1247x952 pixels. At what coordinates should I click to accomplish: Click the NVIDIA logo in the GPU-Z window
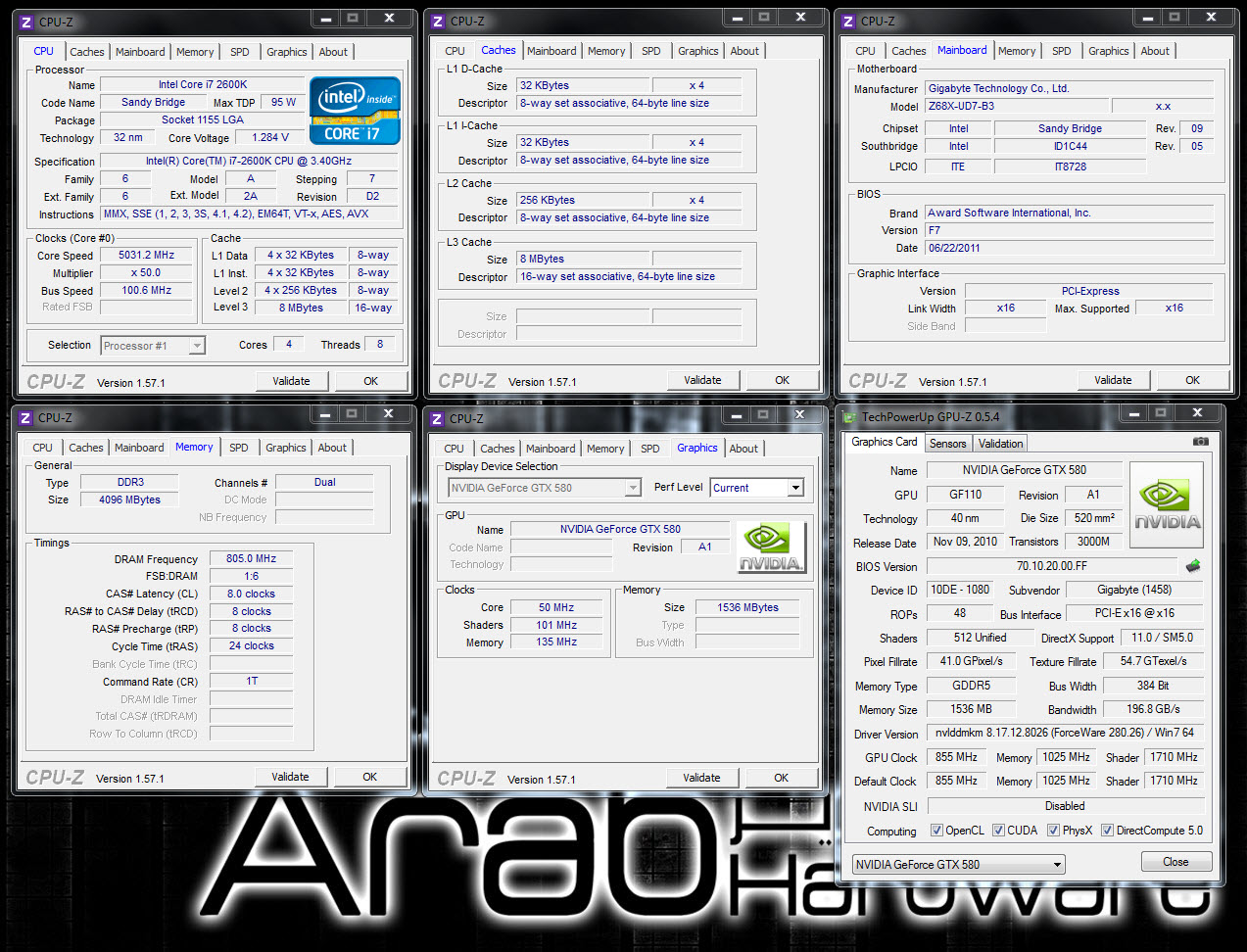(1167, 502)
